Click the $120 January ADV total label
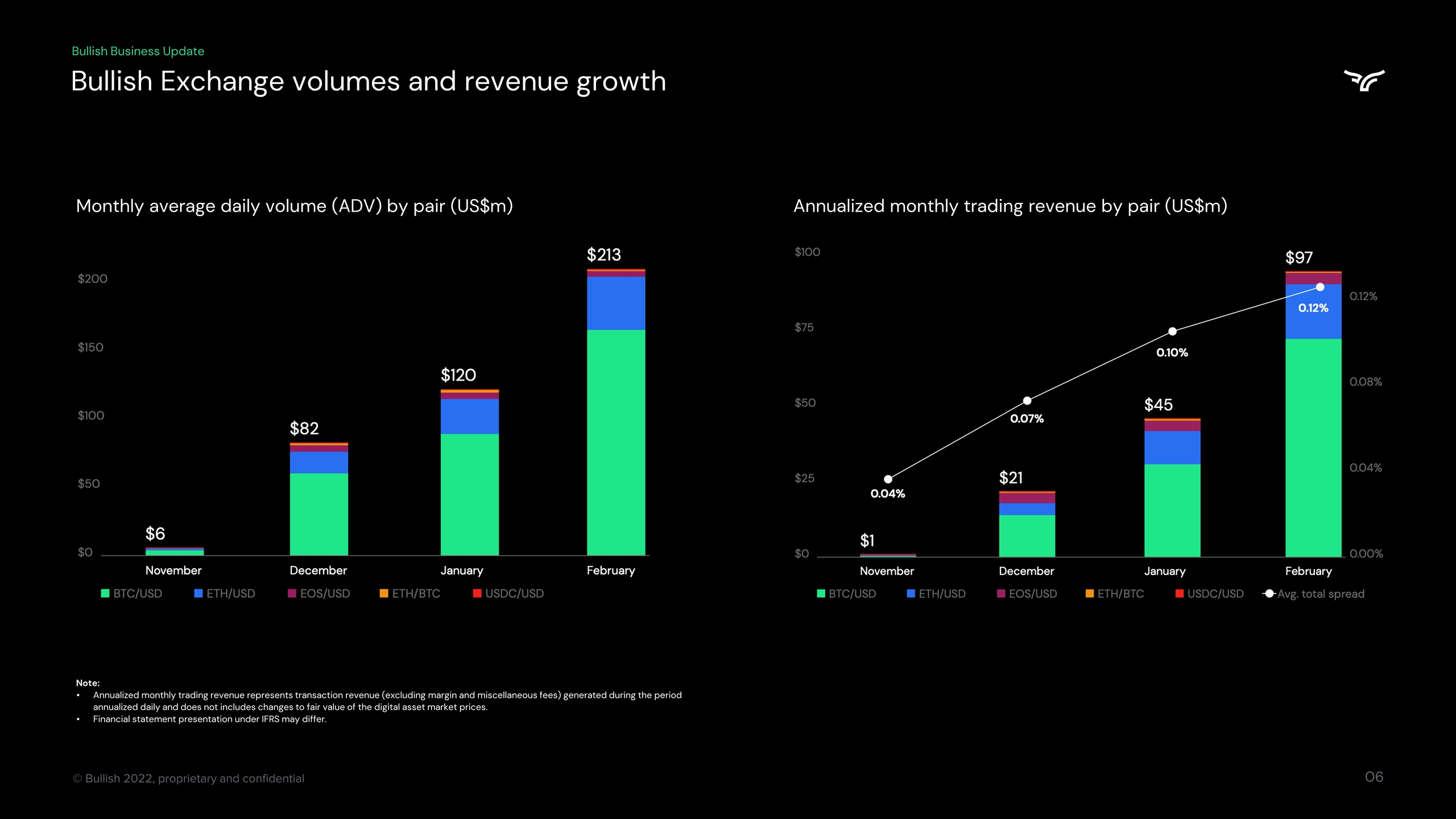The width and height of the screenshot is (1456, 819). click(458, 375)
